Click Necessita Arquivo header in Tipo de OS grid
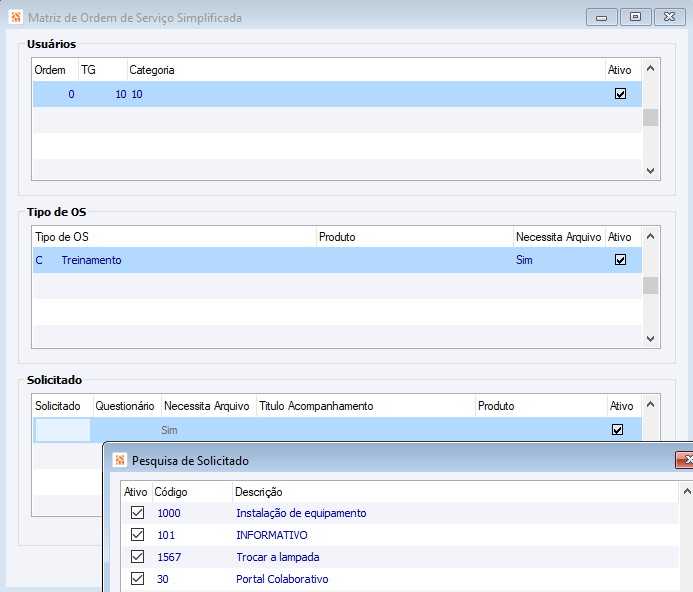Image resolution: width=693 pixels, height=592 pixels. [559, 237]
